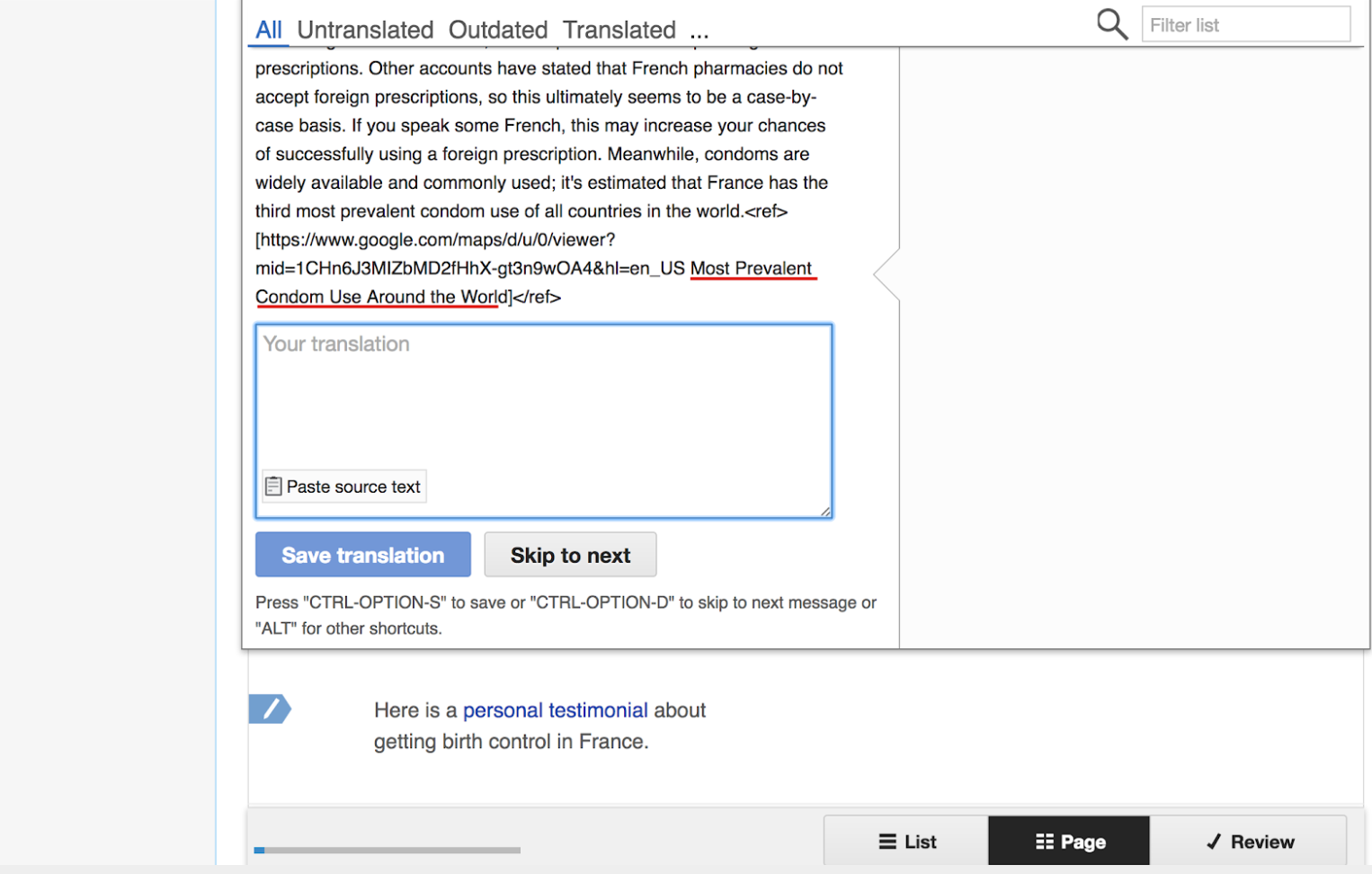Grab the translation box resize handle
Image resolution: width=1372 pixels, height=874 pixels.
point(824,511)
